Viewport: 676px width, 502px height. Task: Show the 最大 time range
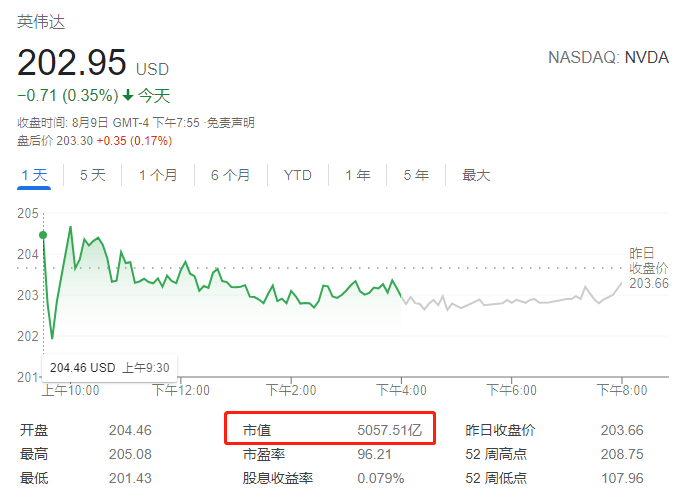[476, 175]
